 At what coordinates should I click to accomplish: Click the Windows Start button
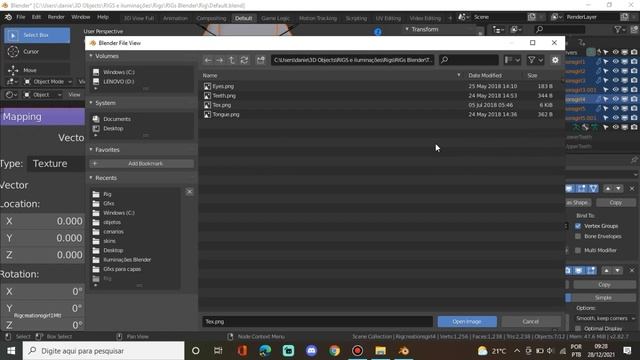click(11, 351)
